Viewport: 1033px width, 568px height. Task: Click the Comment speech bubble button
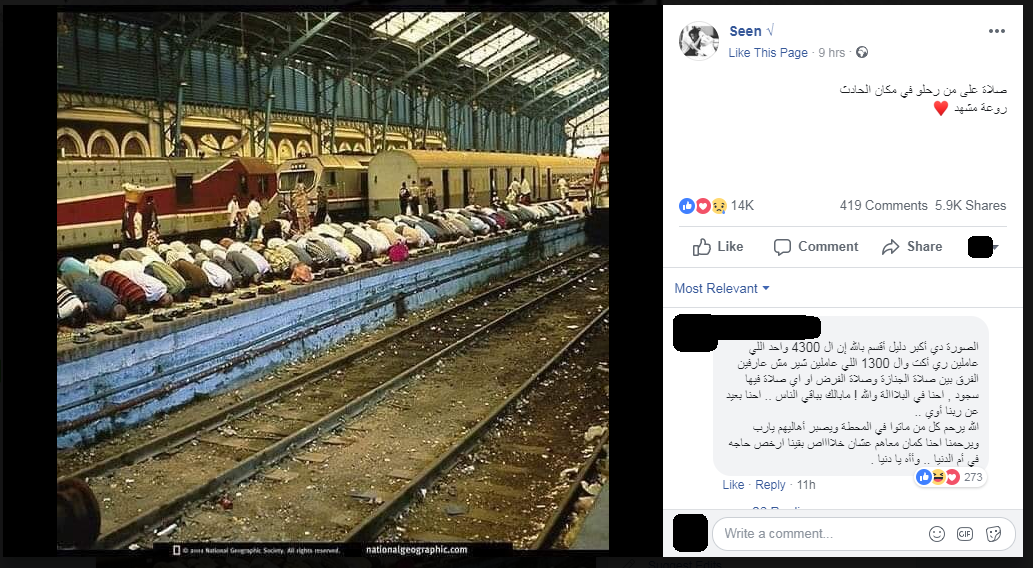click(x=816, y=246)
